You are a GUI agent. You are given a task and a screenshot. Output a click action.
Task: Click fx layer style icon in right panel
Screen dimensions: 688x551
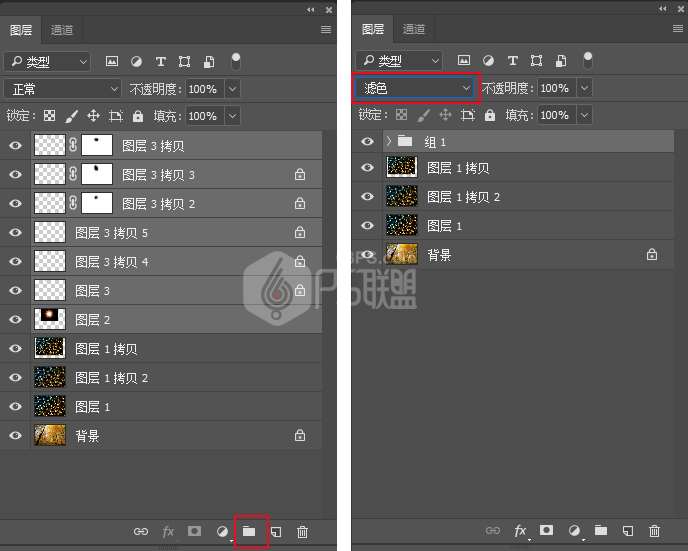[520, 531]
